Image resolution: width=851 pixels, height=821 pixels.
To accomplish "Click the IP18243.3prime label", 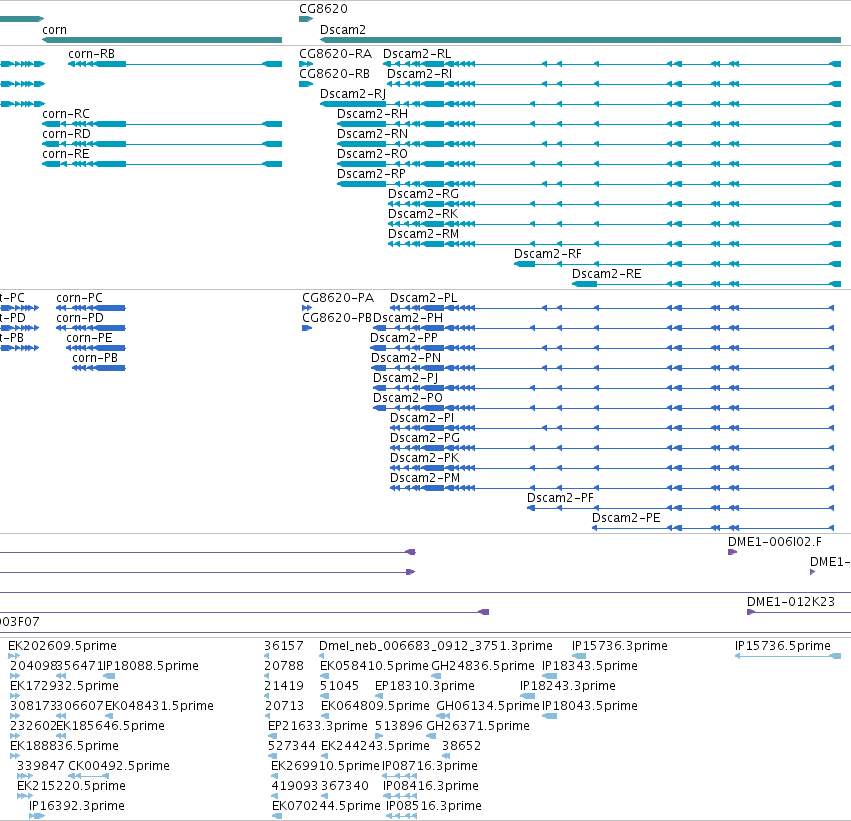I will [568, 687].
